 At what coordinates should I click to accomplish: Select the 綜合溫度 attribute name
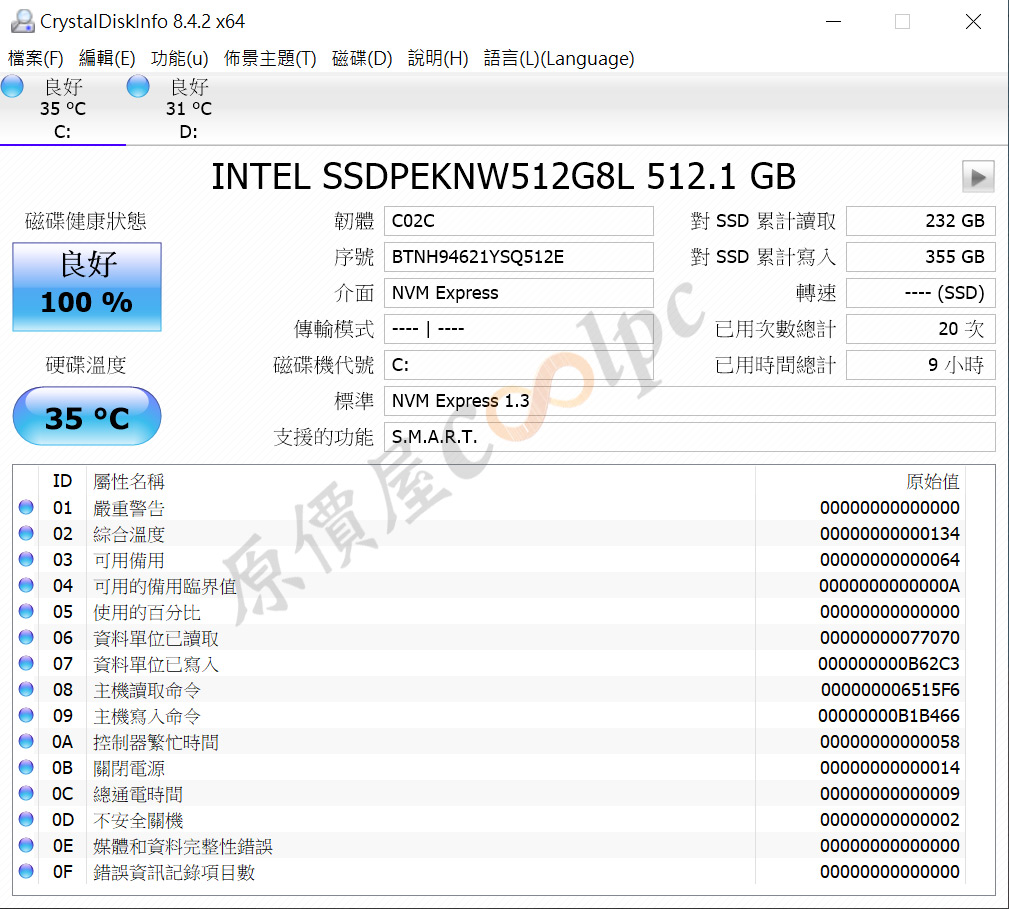[x=129, y=534]
